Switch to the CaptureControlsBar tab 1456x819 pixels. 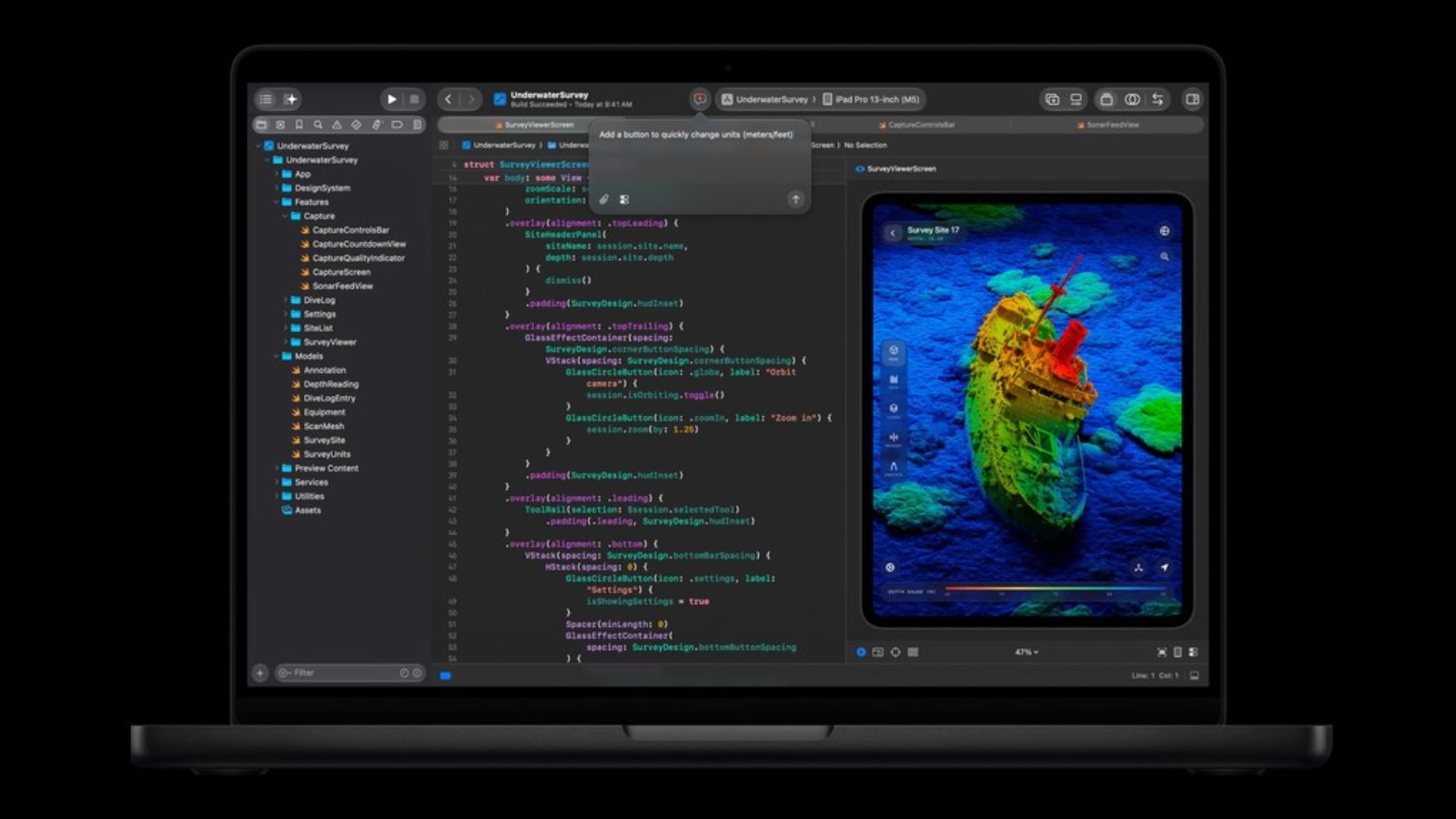coord(916,125)
